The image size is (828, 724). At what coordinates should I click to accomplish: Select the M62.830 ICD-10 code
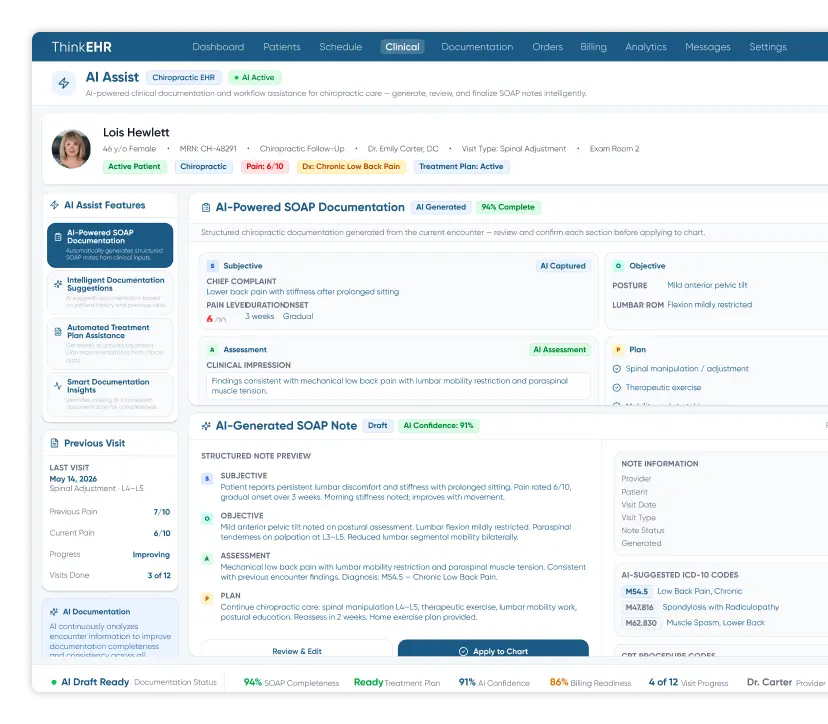pos(641,623)
